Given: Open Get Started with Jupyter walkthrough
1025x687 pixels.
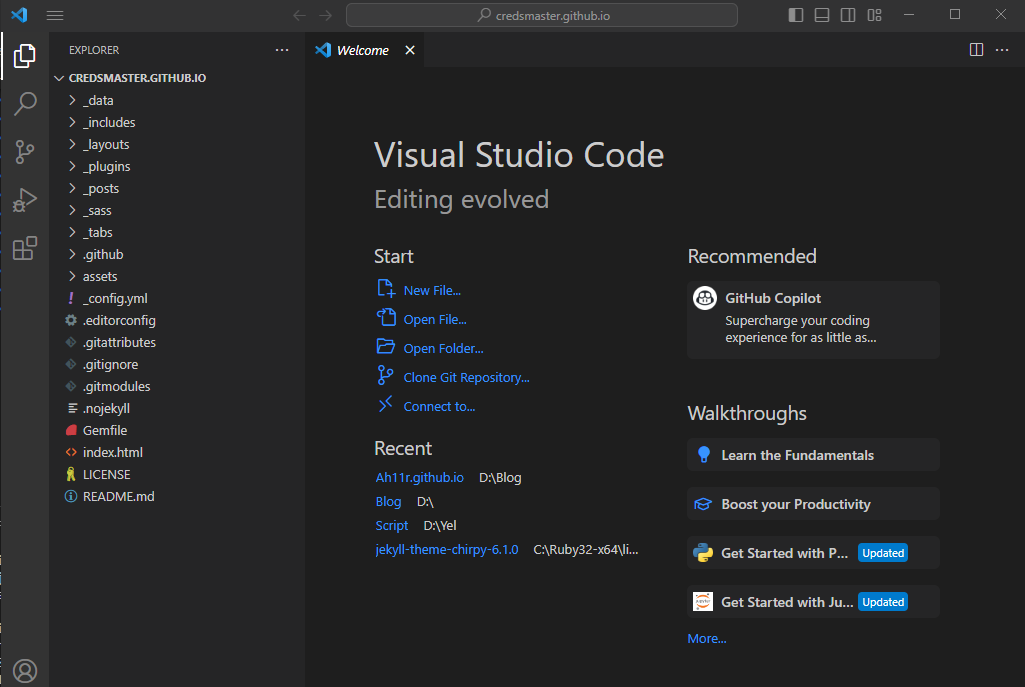Looking at the screenshot, I should pyautogui.click(x=813, y=602).
